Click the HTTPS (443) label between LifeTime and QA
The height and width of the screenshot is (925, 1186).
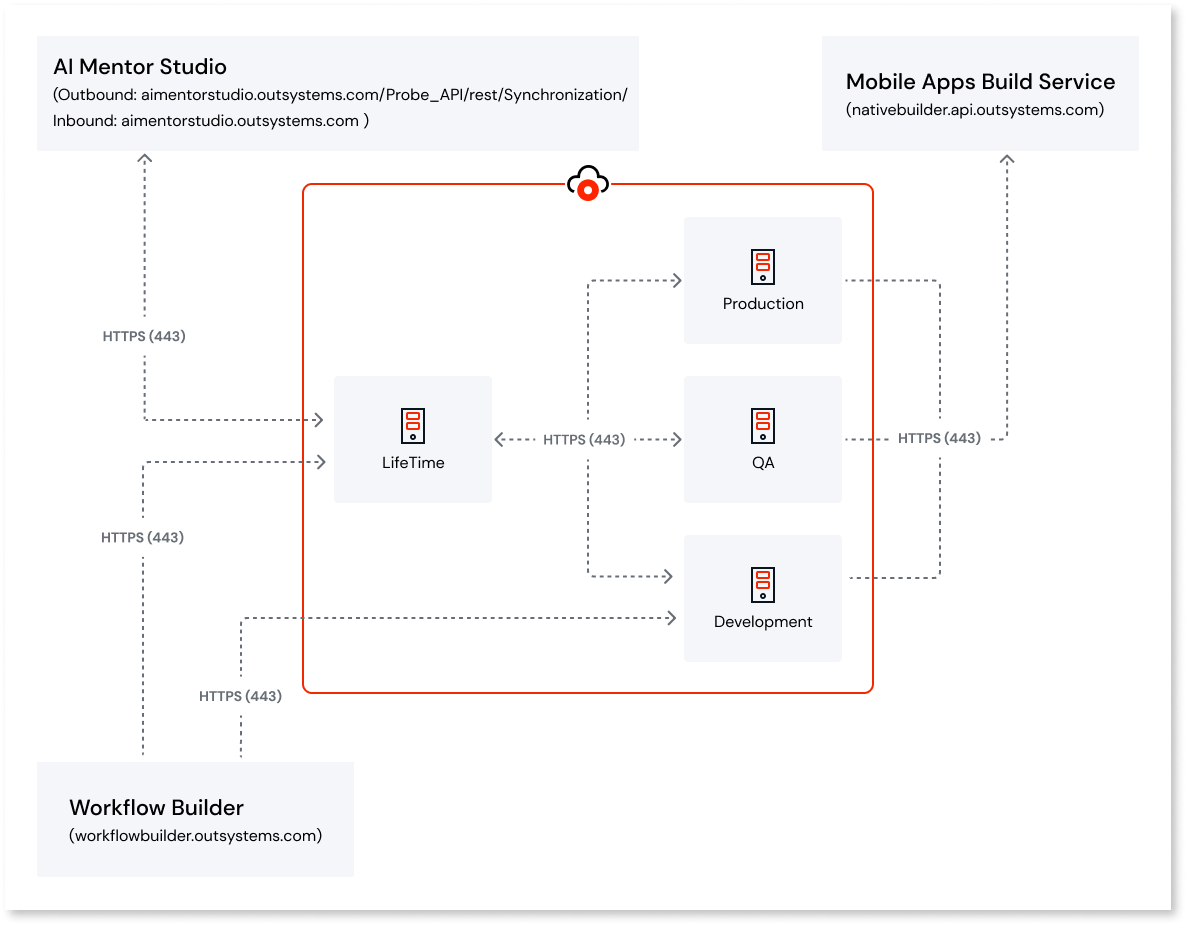coord(585,438)
